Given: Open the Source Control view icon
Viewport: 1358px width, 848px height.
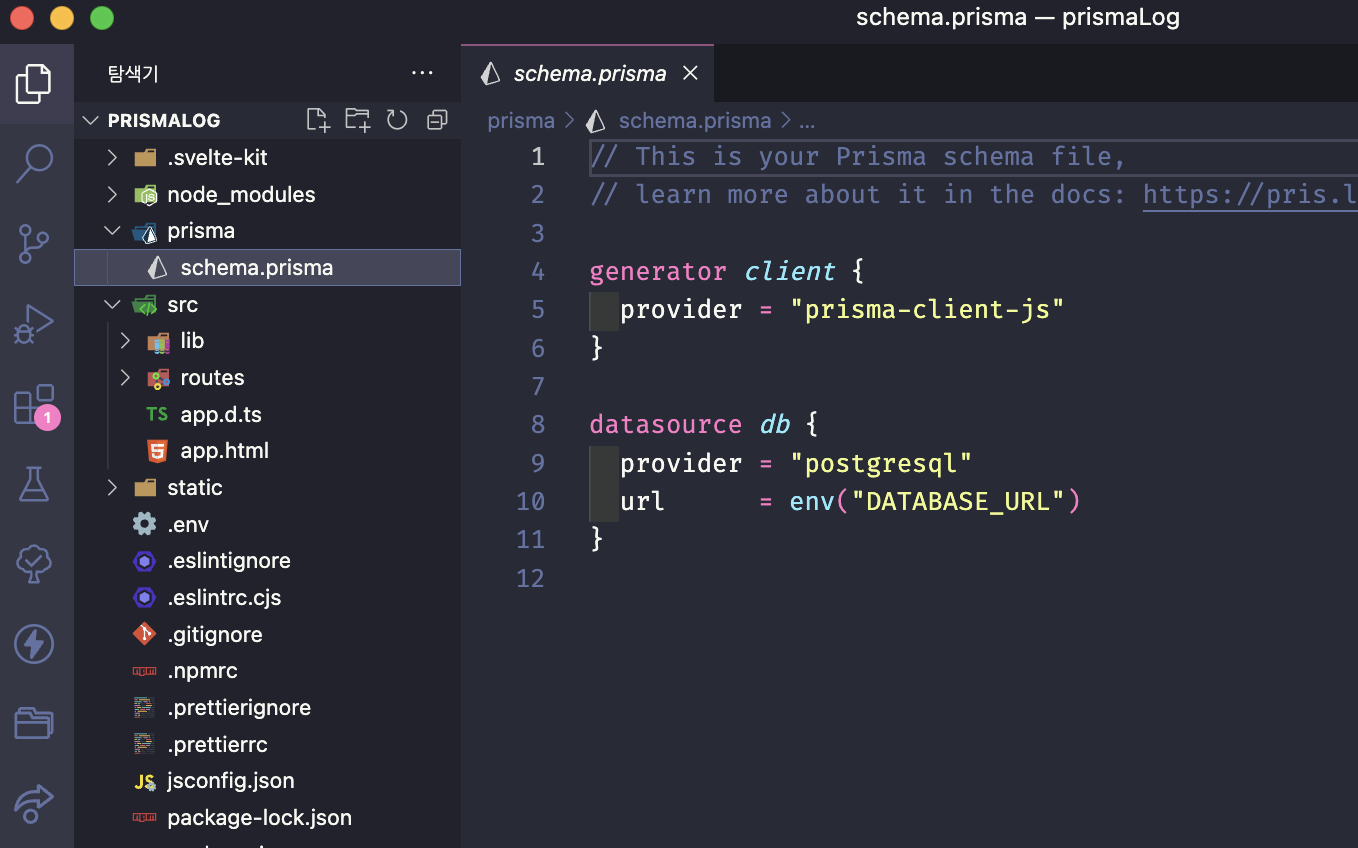Looking at the screenshot, I should click(34, 244).
